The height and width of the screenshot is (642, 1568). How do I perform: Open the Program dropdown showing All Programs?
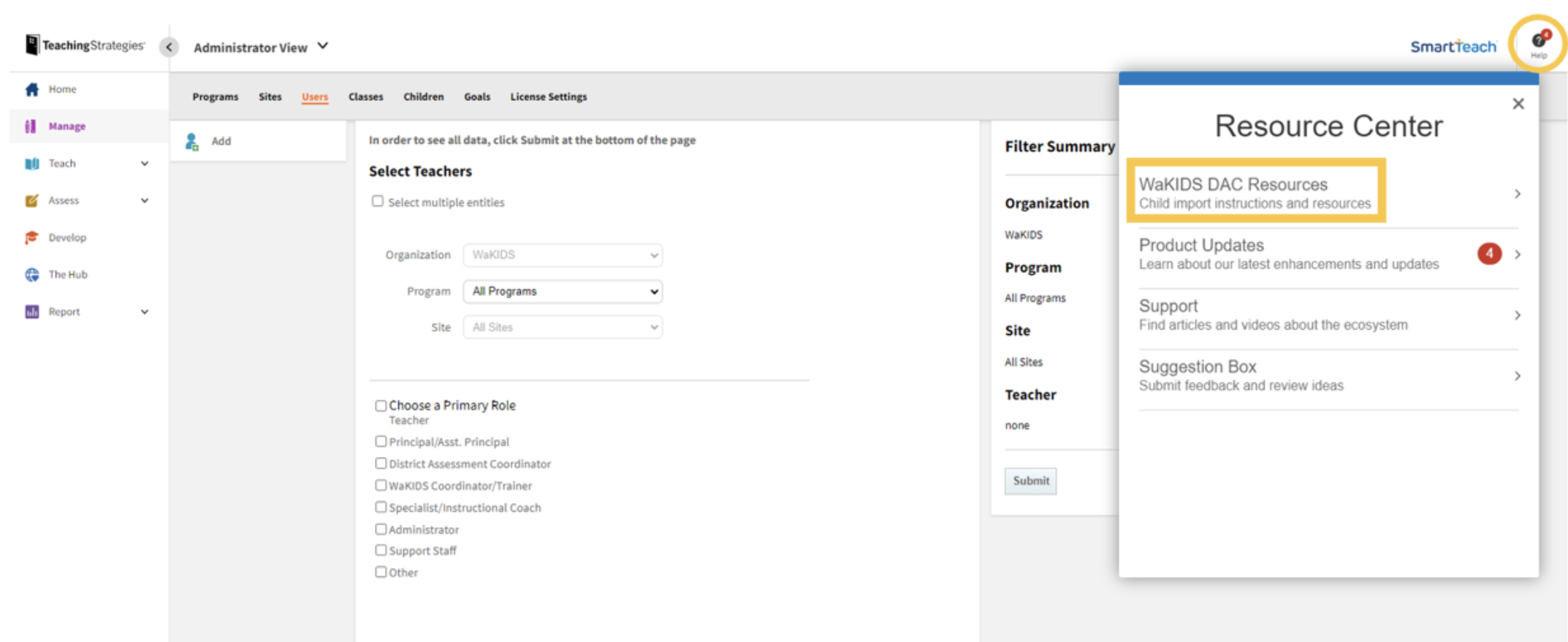click(x=563, y=292)
